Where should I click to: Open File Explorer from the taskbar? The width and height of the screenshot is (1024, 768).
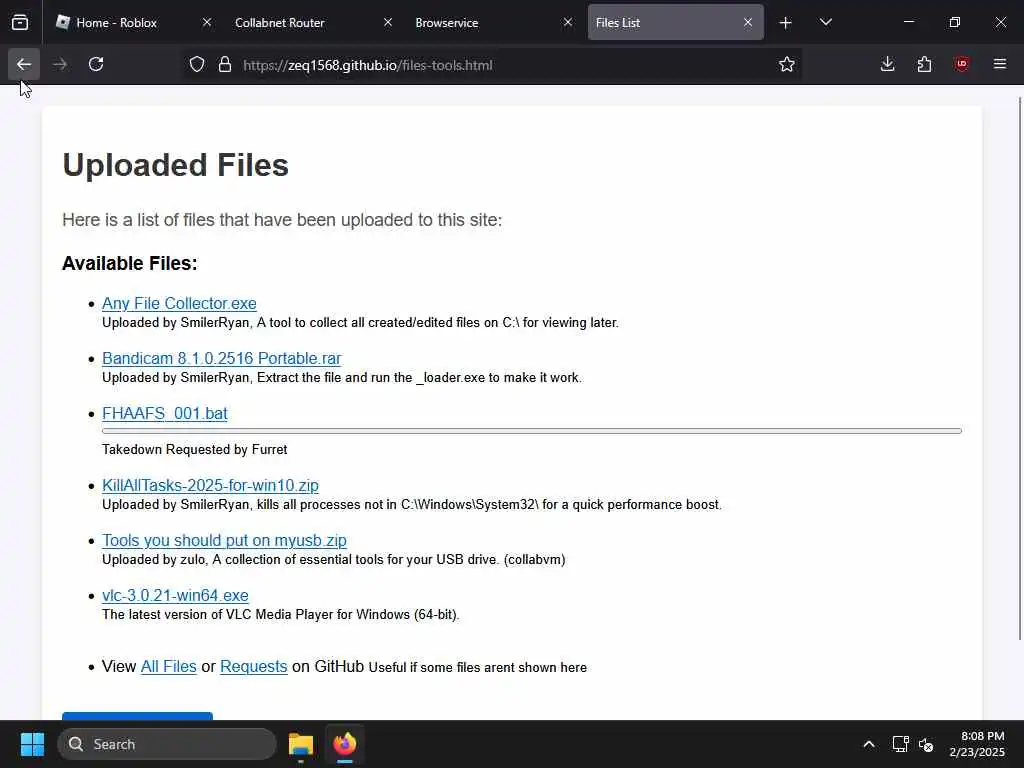tap(301, 744)
